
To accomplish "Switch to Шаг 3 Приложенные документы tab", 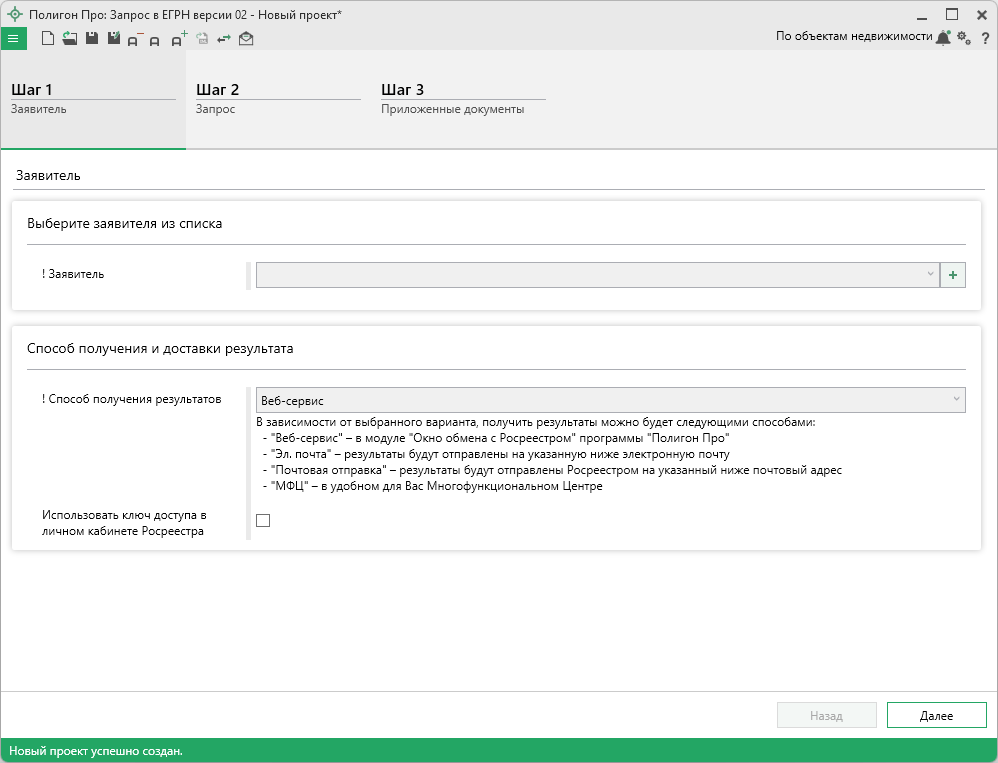I will (462, 98).
